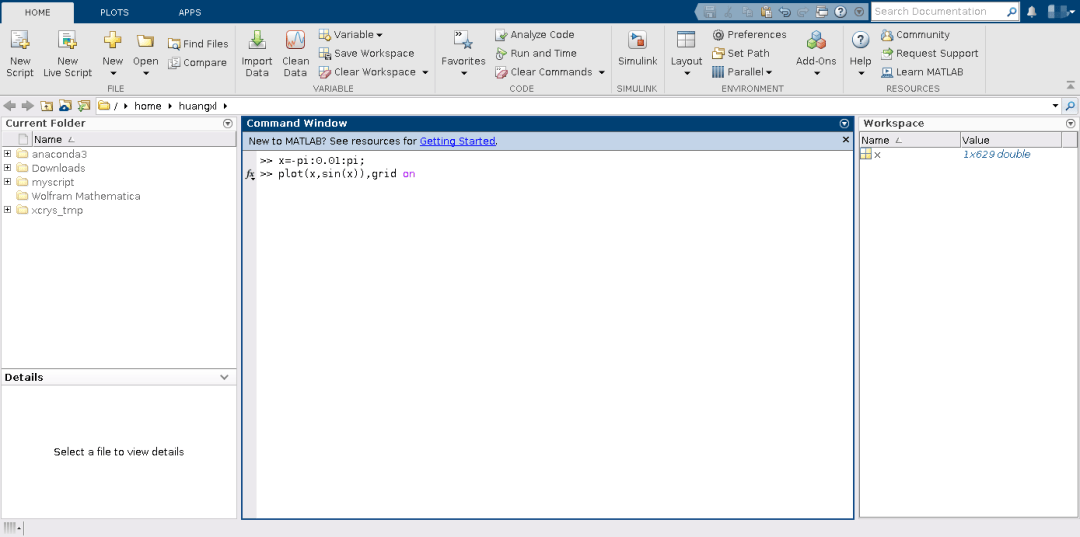Click Request Support

click(x=929, y=53)
